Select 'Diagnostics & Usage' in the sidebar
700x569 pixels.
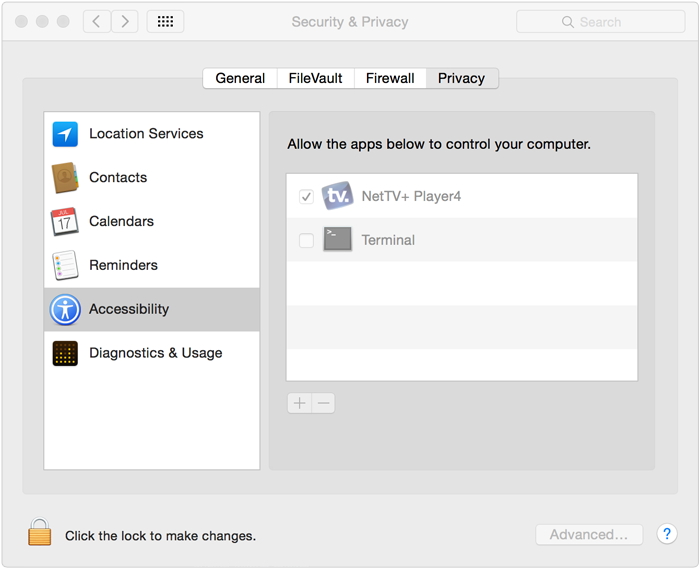(152, 353)
